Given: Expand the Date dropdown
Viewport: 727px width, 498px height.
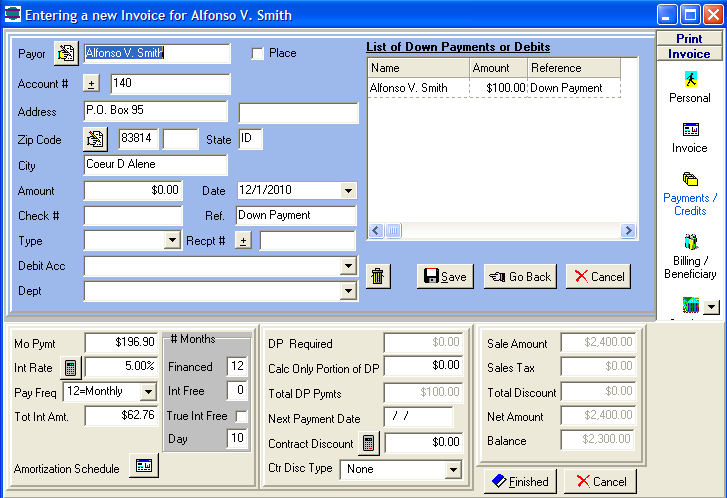Looking at the screenshot, I should tap(348, 190).
